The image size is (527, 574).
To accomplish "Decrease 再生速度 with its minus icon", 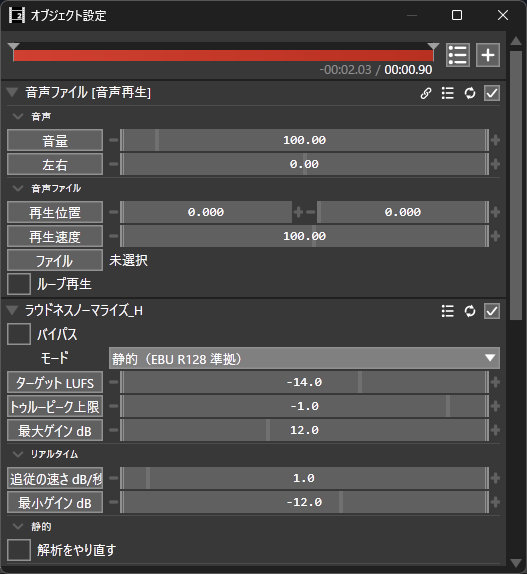I will click(x=114, y=236).
